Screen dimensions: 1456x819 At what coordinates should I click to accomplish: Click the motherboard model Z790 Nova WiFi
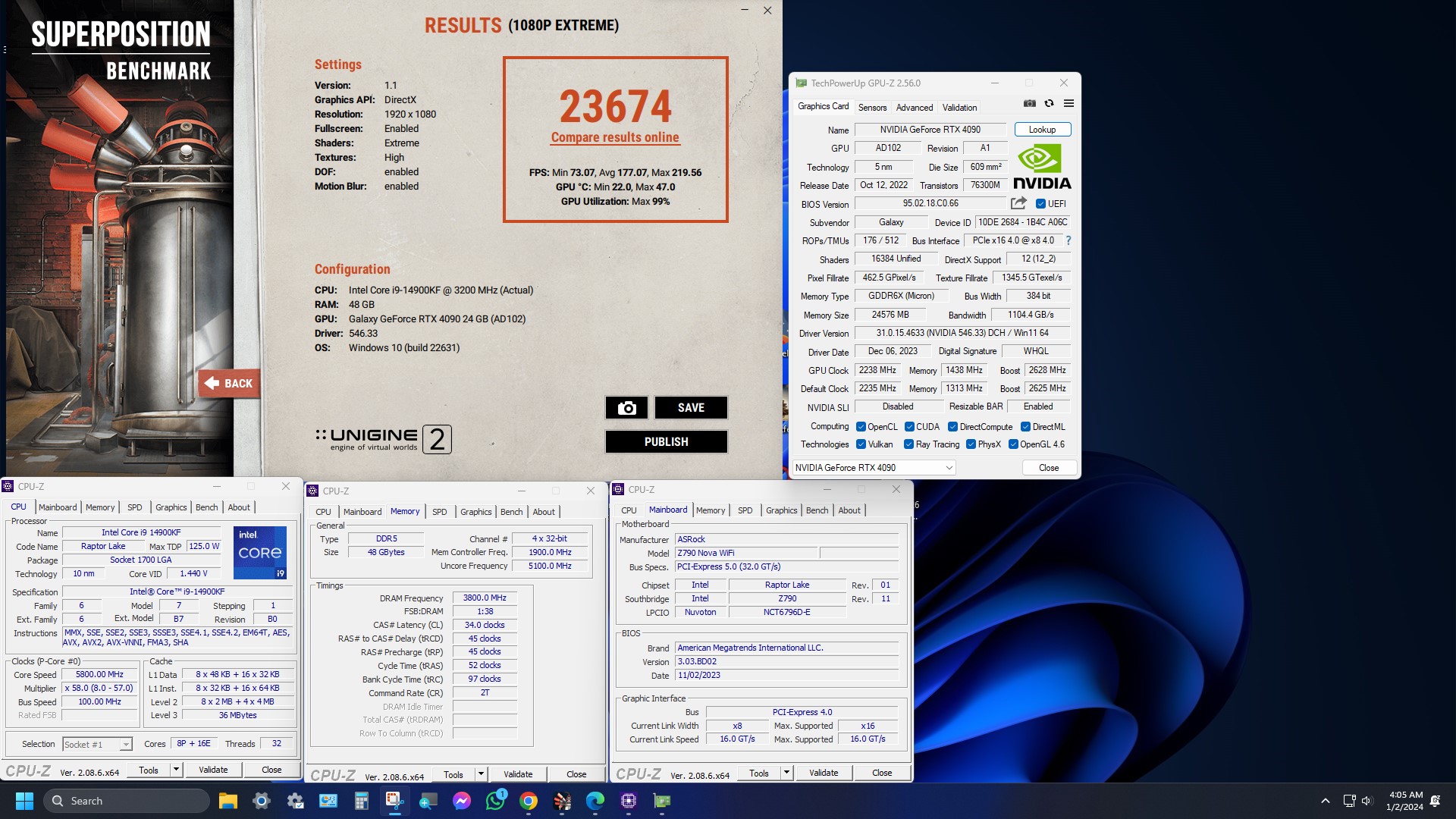coord(746,553)
